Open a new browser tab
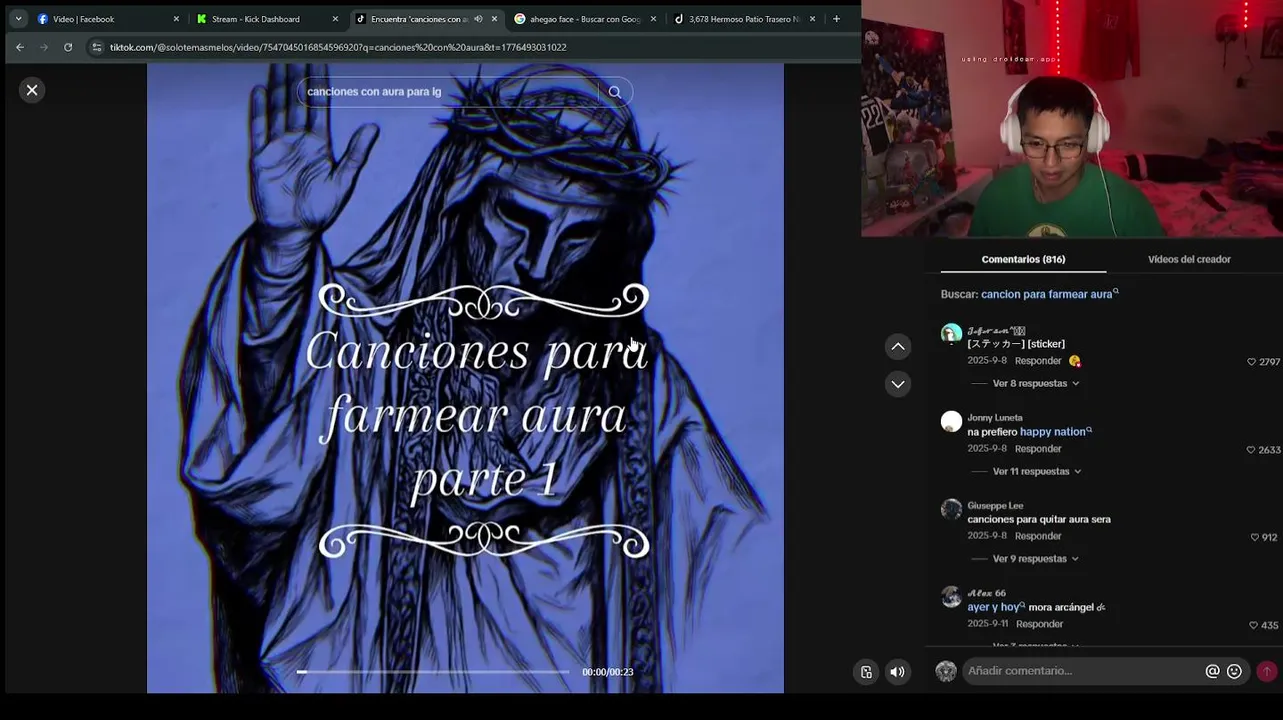The image size is (1283, 720). point(836,19)
